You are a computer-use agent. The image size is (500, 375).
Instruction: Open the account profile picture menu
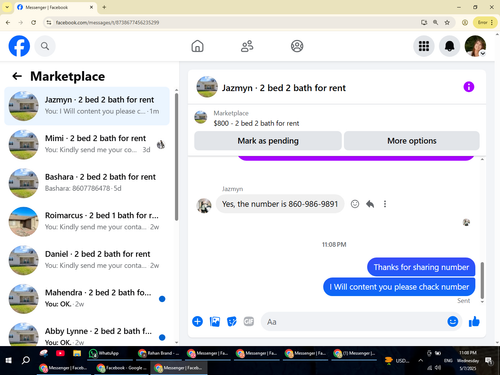coord(475,46)
